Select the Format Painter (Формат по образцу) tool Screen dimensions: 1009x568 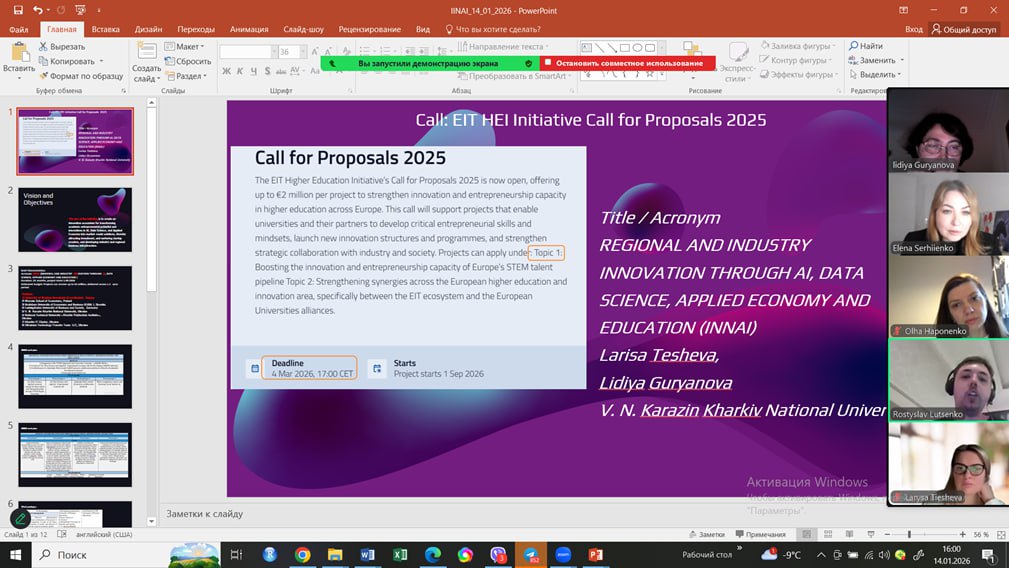click(43, 75)
